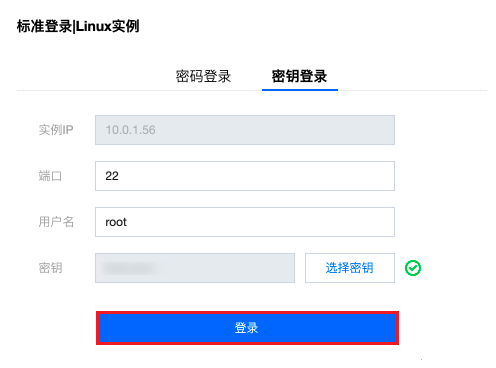Click the green checkmark validation icon
Image resolution: width=496 pixels, height=368 pixels.
pos(413,268)
